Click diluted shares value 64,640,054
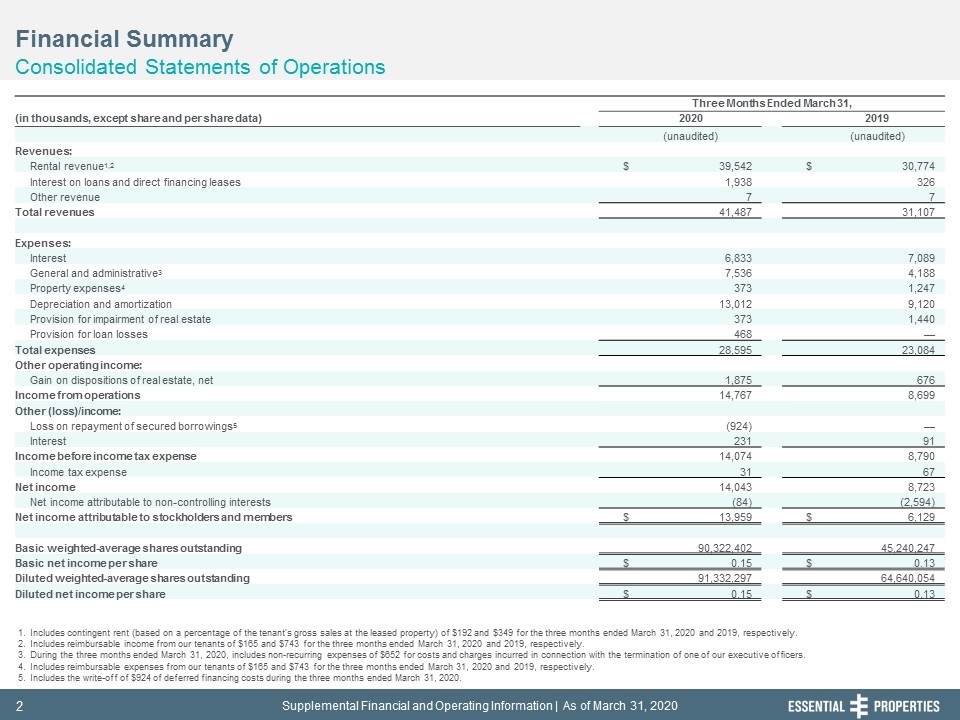Screen dimensions: 960x720 908,579
